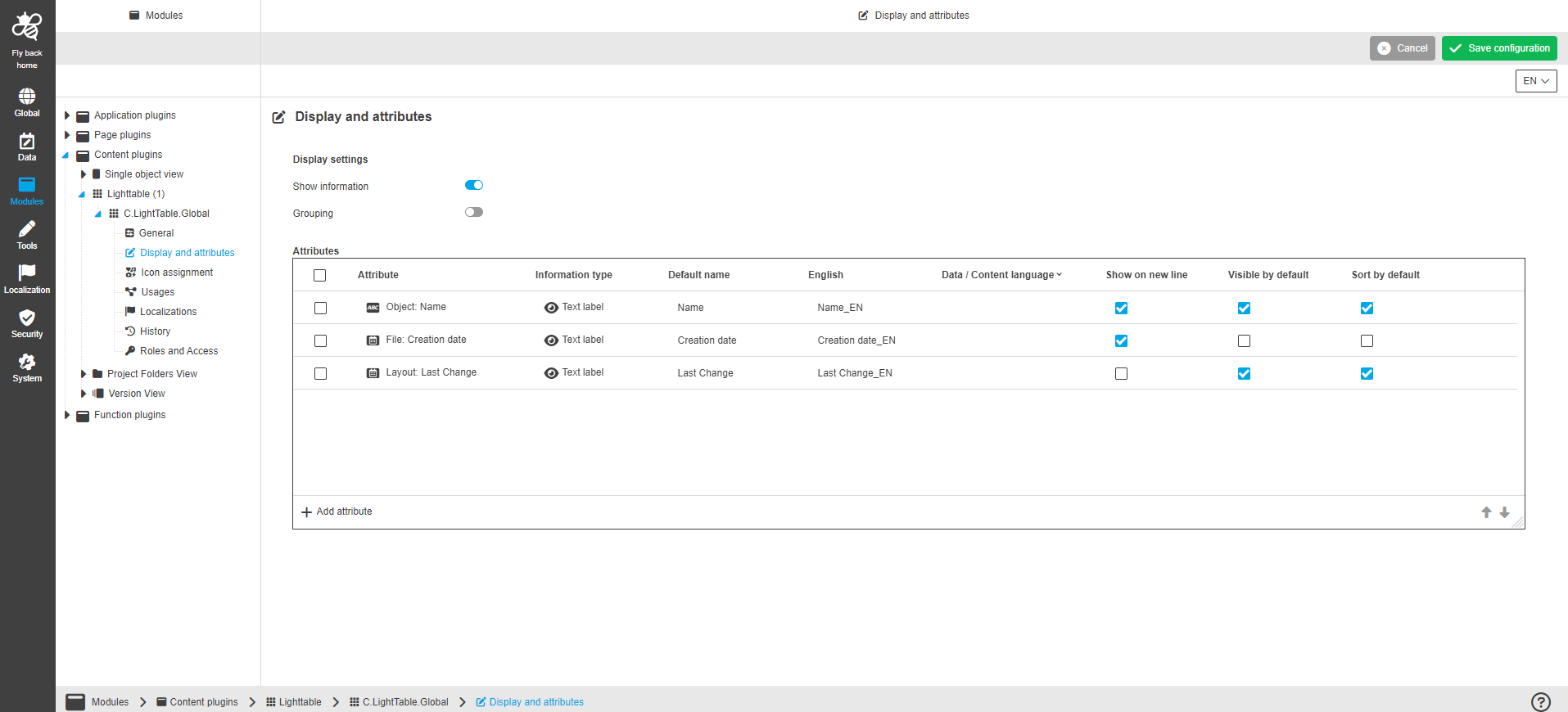Open the EN language dropdown
1568x712 pixels.
pos(1536,81)
